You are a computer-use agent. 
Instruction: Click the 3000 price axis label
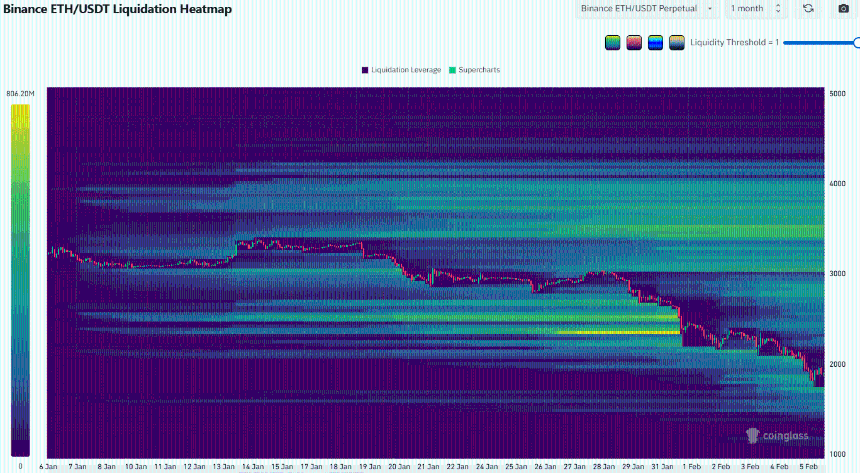point(838,273)
